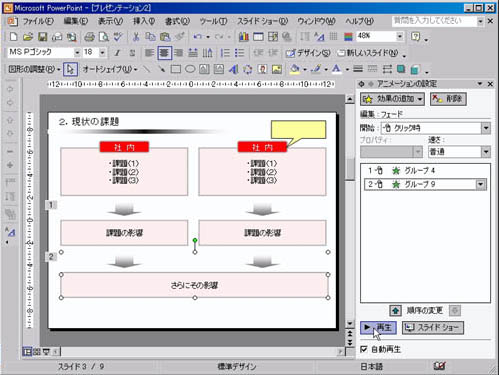Viewport: 499px width, 375px height.
Task: Open the 開始 クリック時 dropdown
Action: tap(486, 128)
